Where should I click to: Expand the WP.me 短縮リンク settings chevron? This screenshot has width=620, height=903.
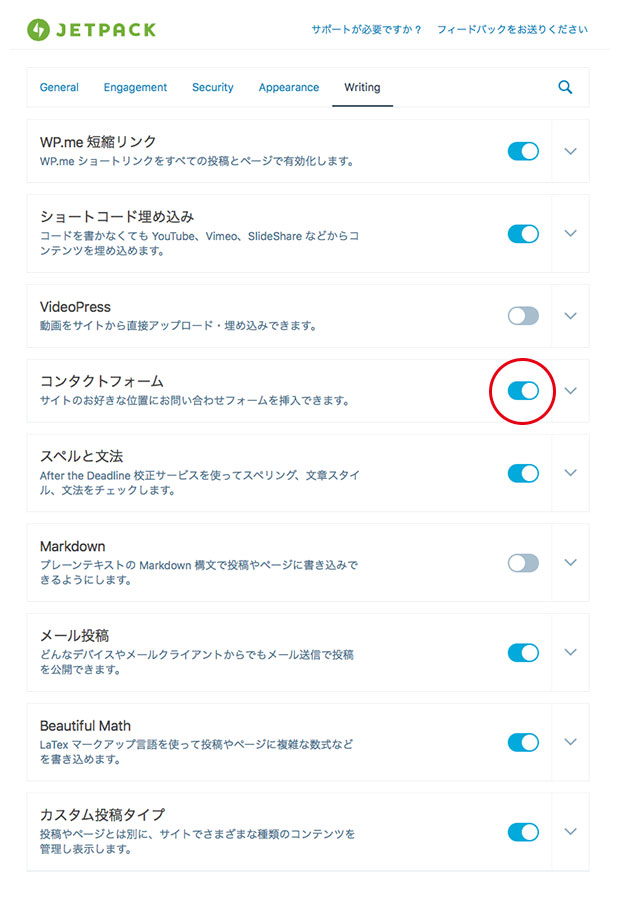point(570,151)
